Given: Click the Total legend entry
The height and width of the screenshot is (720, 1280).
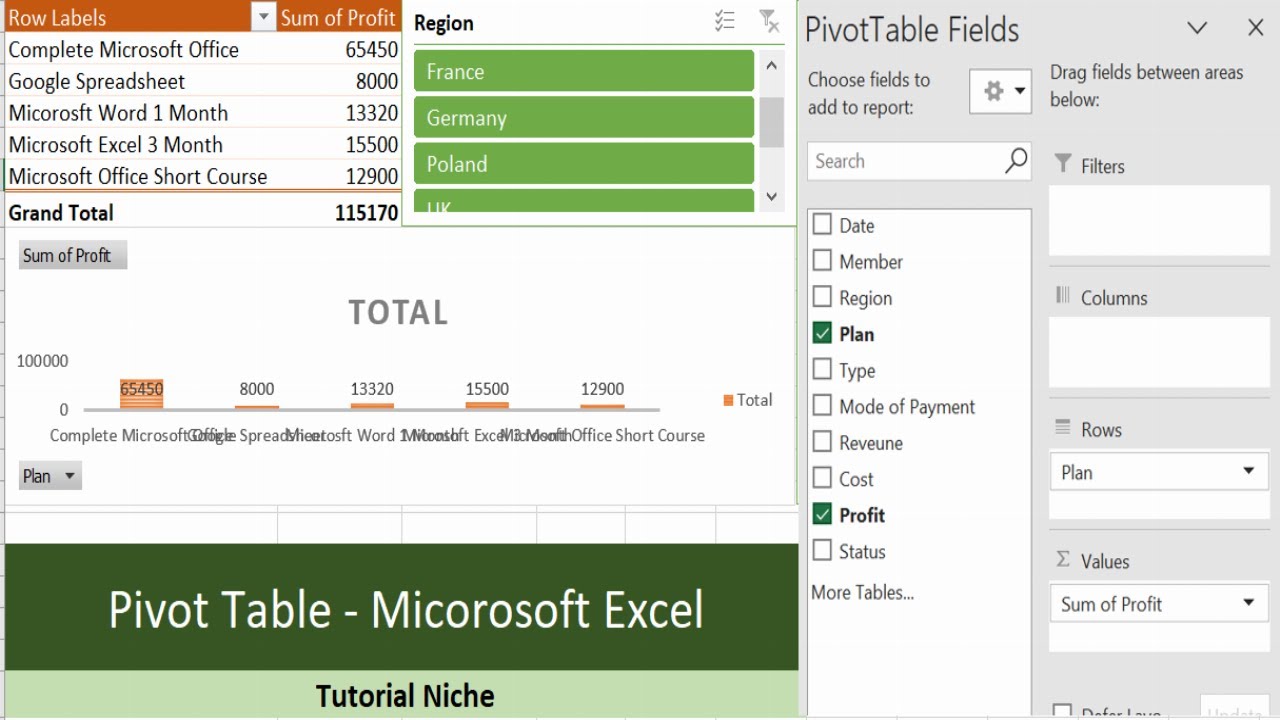Looking at the screenshot, I should point(748,400).
